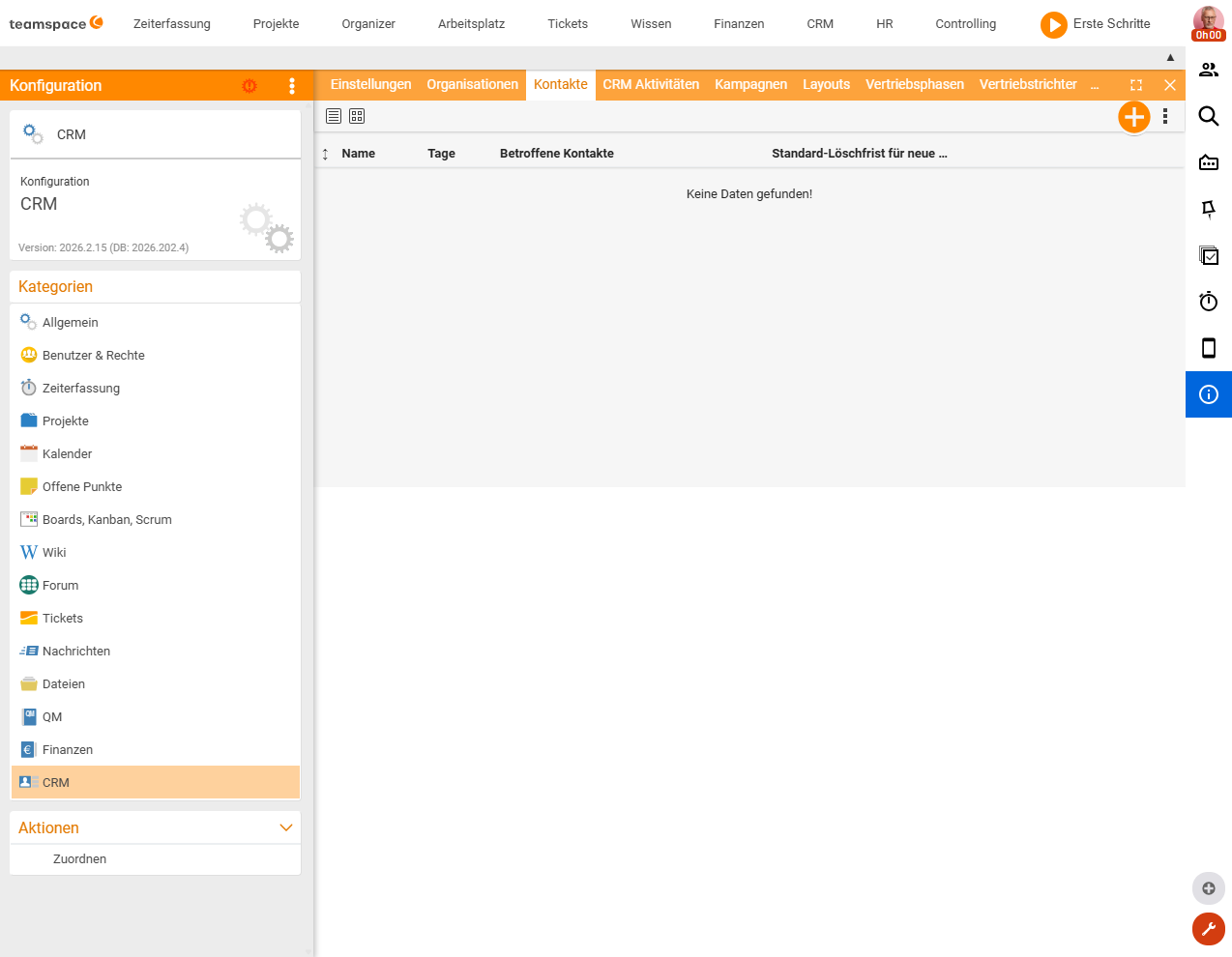Select the Boards, Kanban, Scrum category
Viewport: 1232px width, 957px height.
pos(156,520)
